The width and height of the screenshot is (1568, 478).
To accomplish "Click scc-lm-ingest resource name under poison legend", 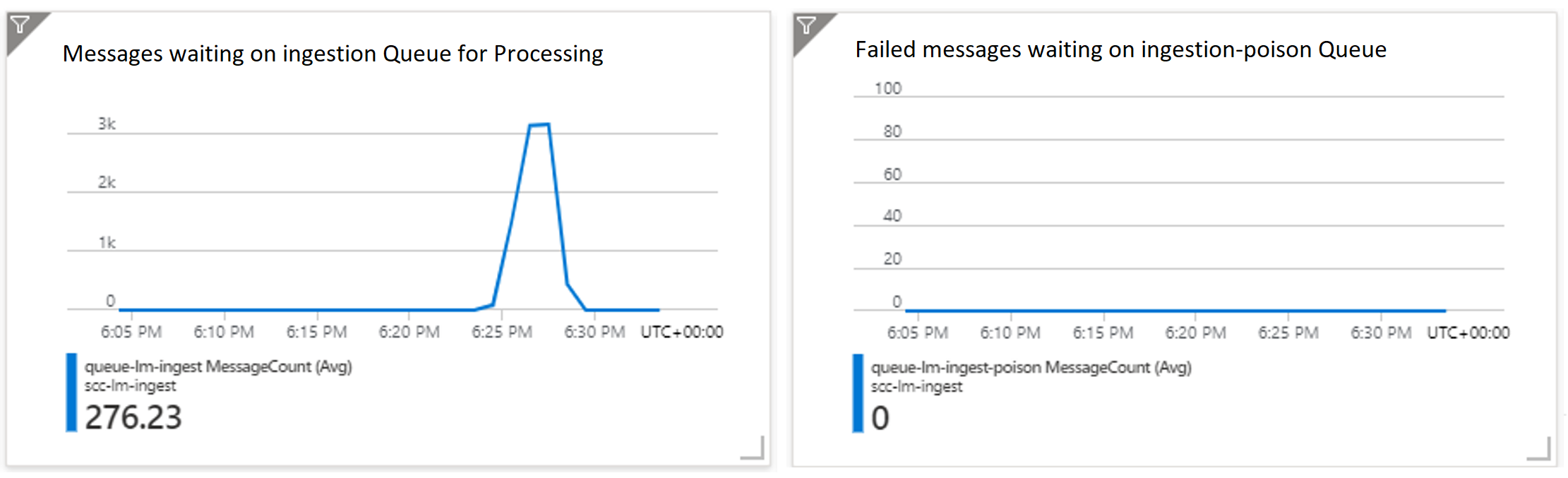I will [916, 387].
